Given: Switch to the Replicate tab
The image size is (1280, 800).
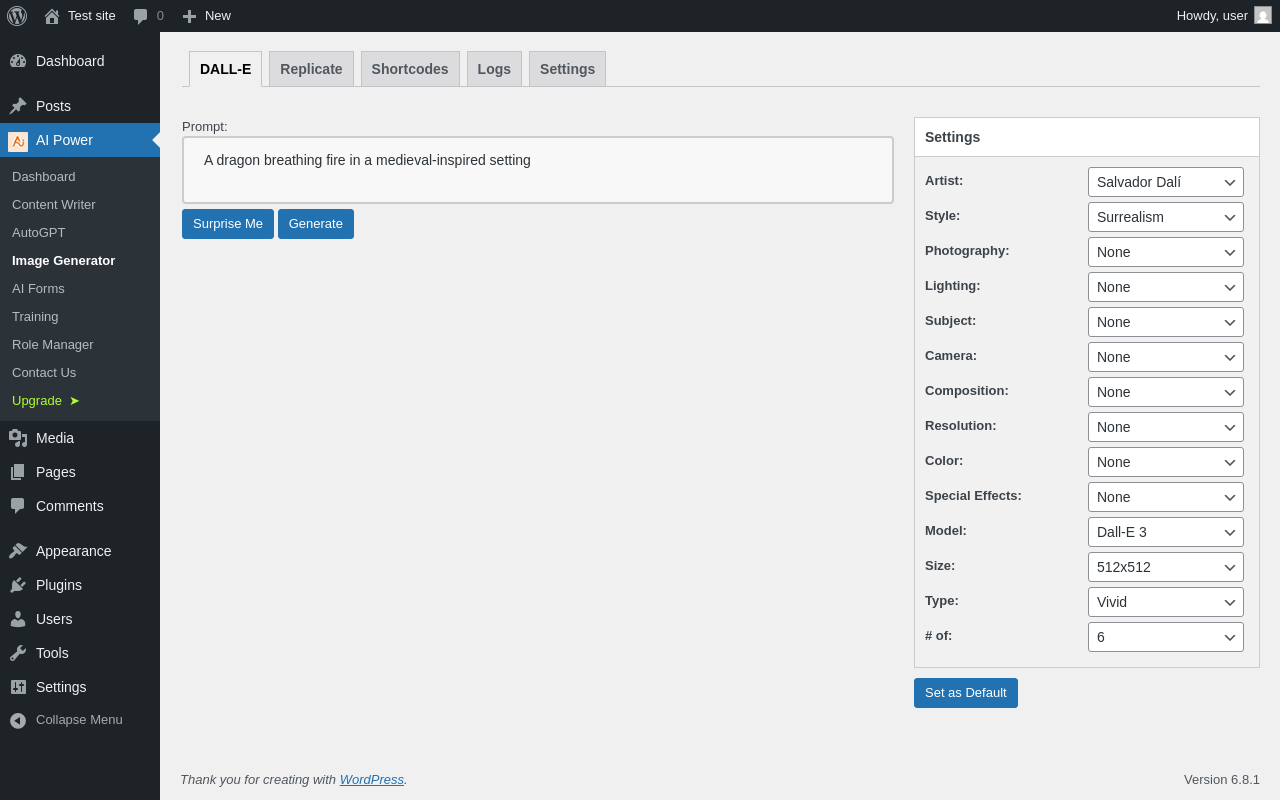Looking at the screenshot, I should pos(311,69).
